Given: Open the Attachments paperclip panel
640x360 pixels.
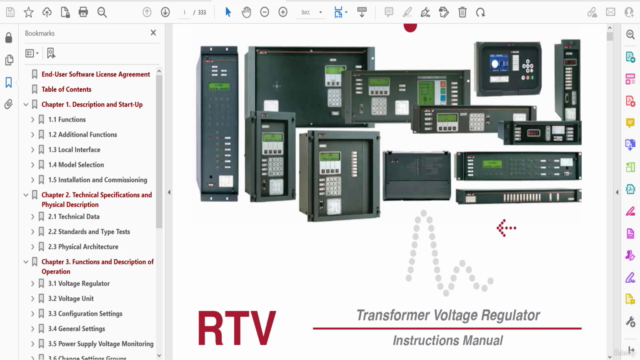Looking at the screenshot, I should [9, 104].
